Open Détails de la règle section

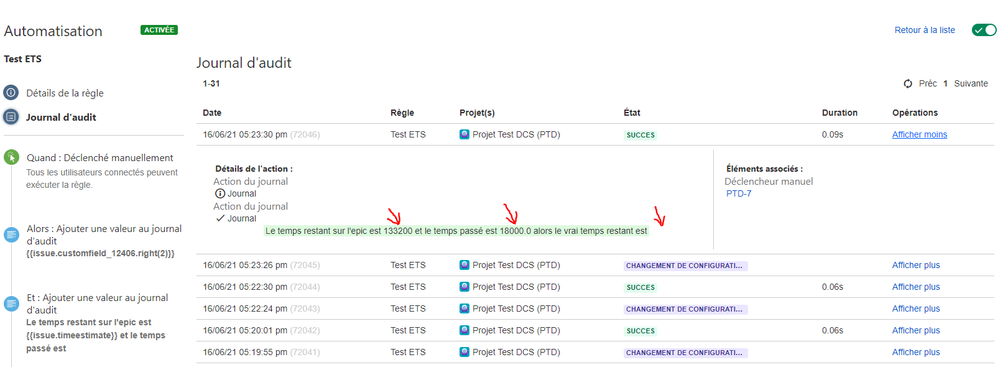pos(65,93)
